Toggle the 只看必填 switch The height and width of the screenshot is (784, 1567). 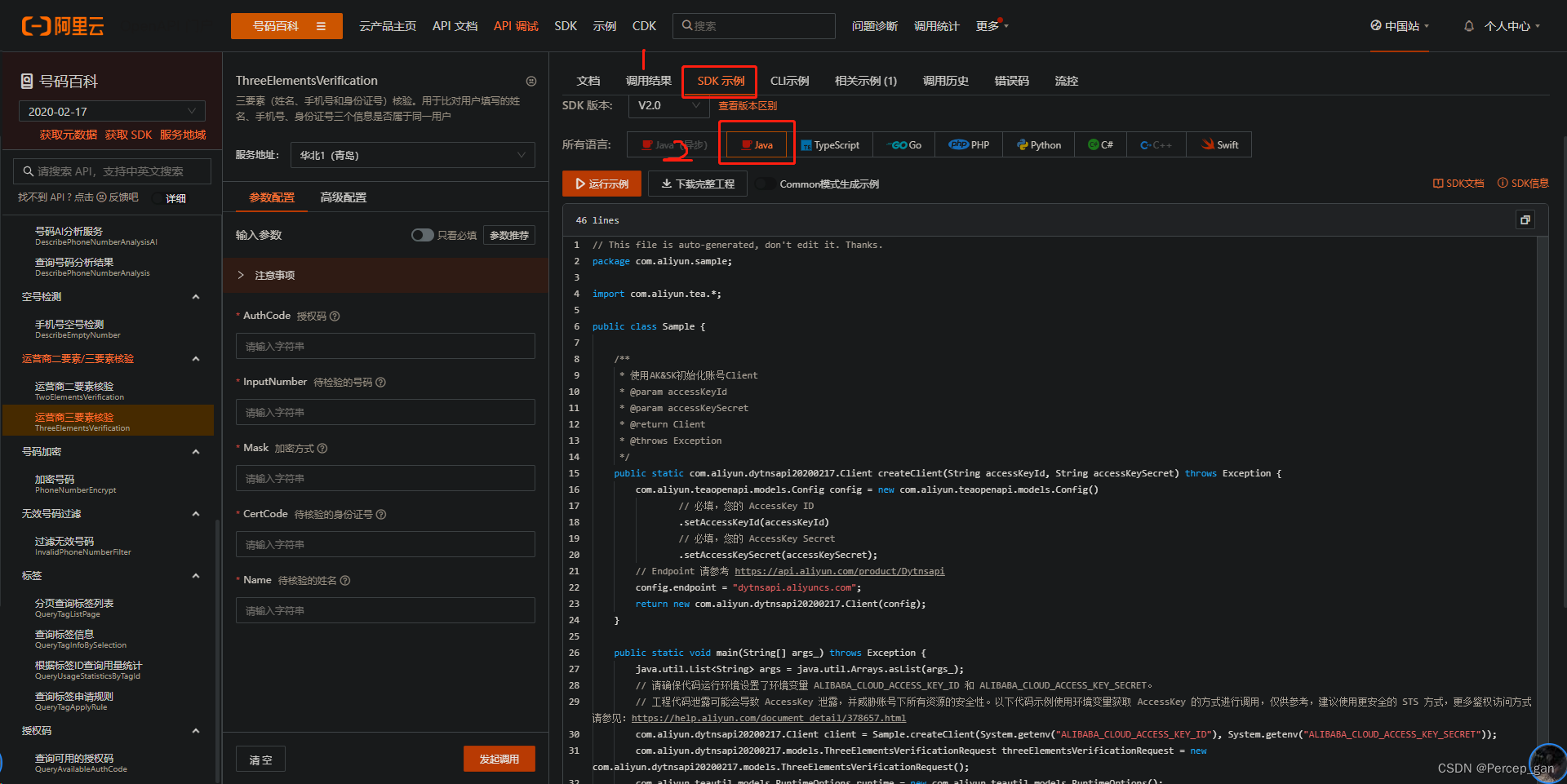pyautogui.click(x=422, y=235)
